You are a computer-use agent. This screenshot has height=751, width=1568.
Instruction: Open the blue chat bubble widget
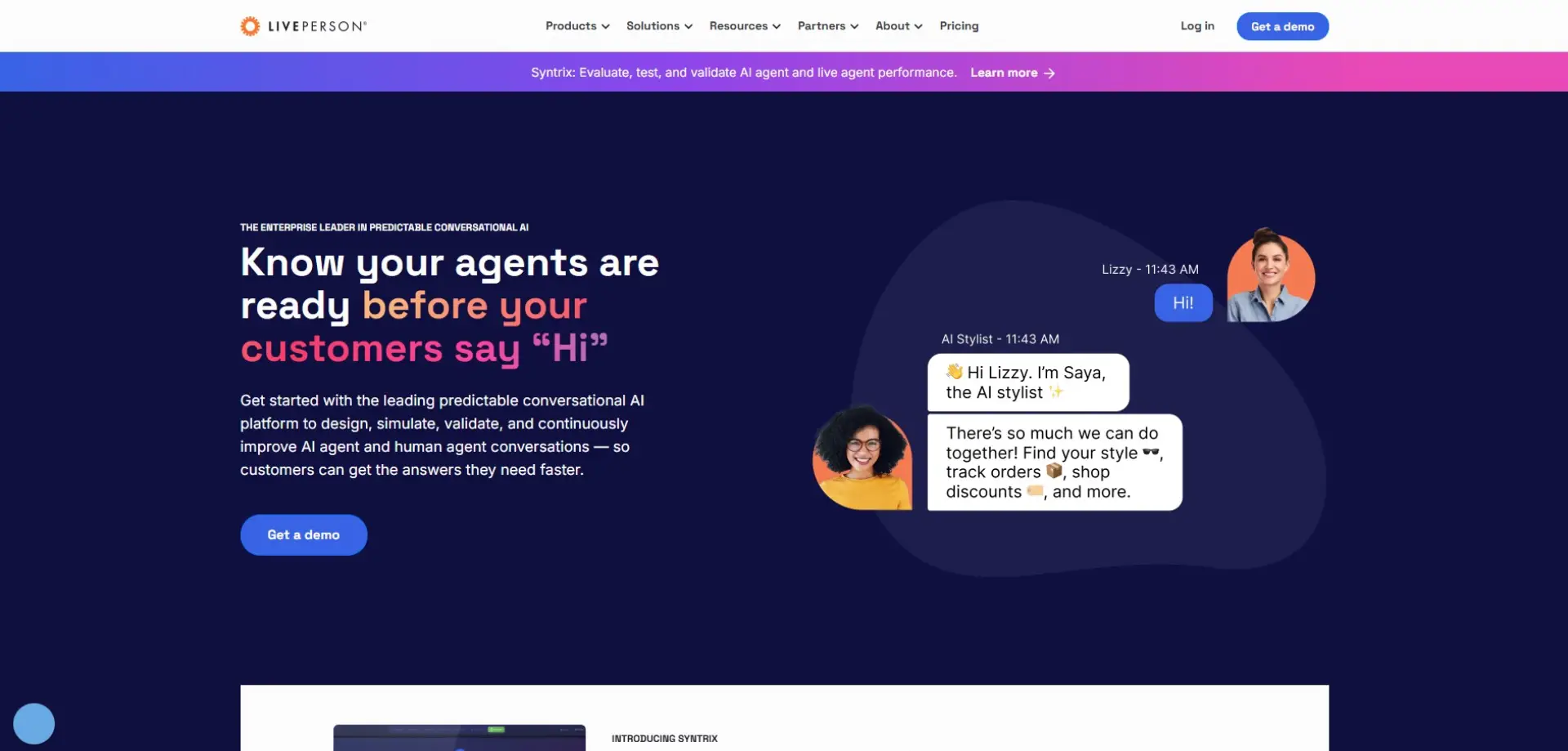[x=33, y=723]
